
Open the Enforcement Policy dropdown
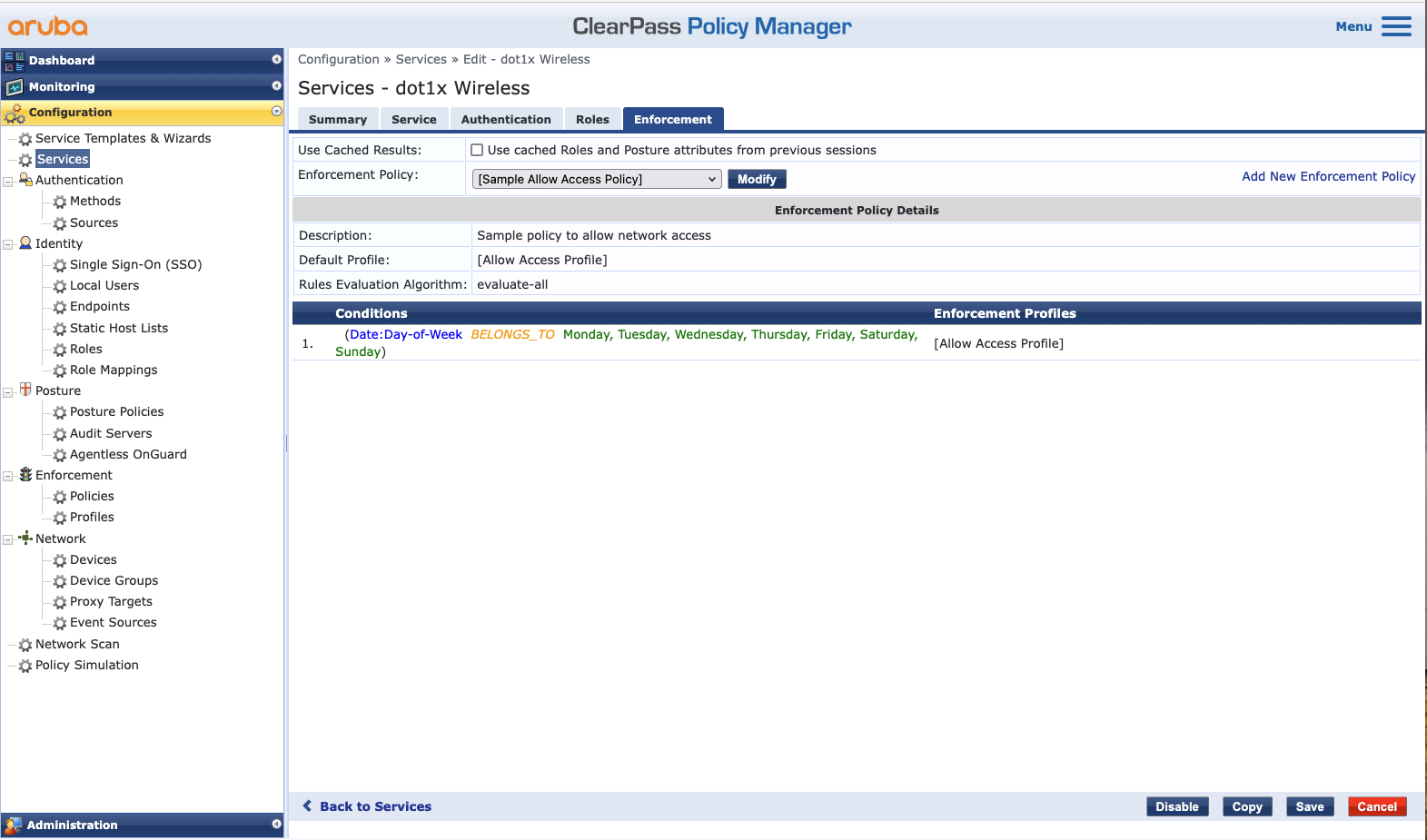tap(597, 179)
